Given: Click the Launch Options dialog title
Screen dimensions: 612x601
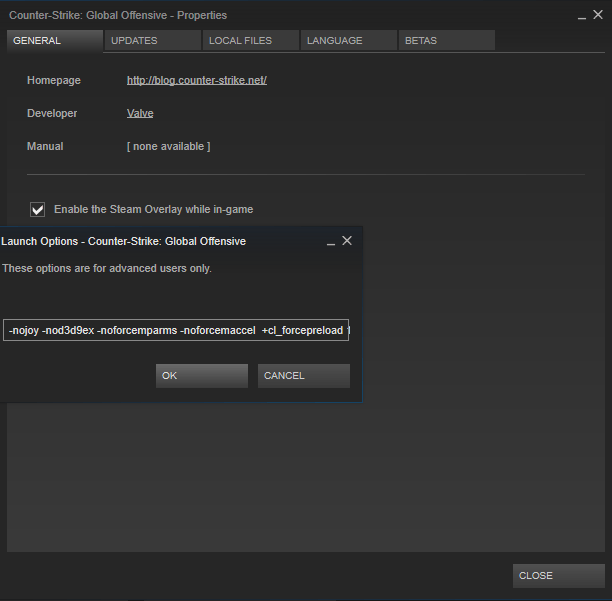Looking at the screenshot, I should pos(123,241).
